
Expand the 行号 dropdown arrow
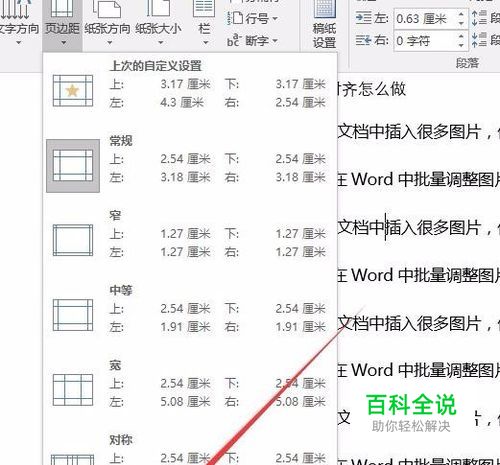click(x=275, y=18)
